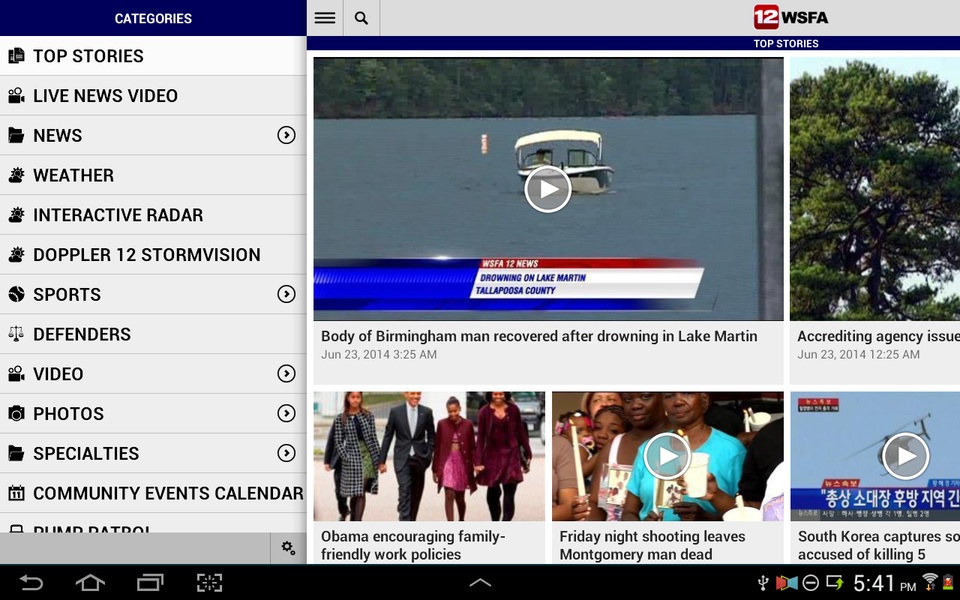Open South Korea captures story headline
This screenshot has width=960, height=600.
879,545
